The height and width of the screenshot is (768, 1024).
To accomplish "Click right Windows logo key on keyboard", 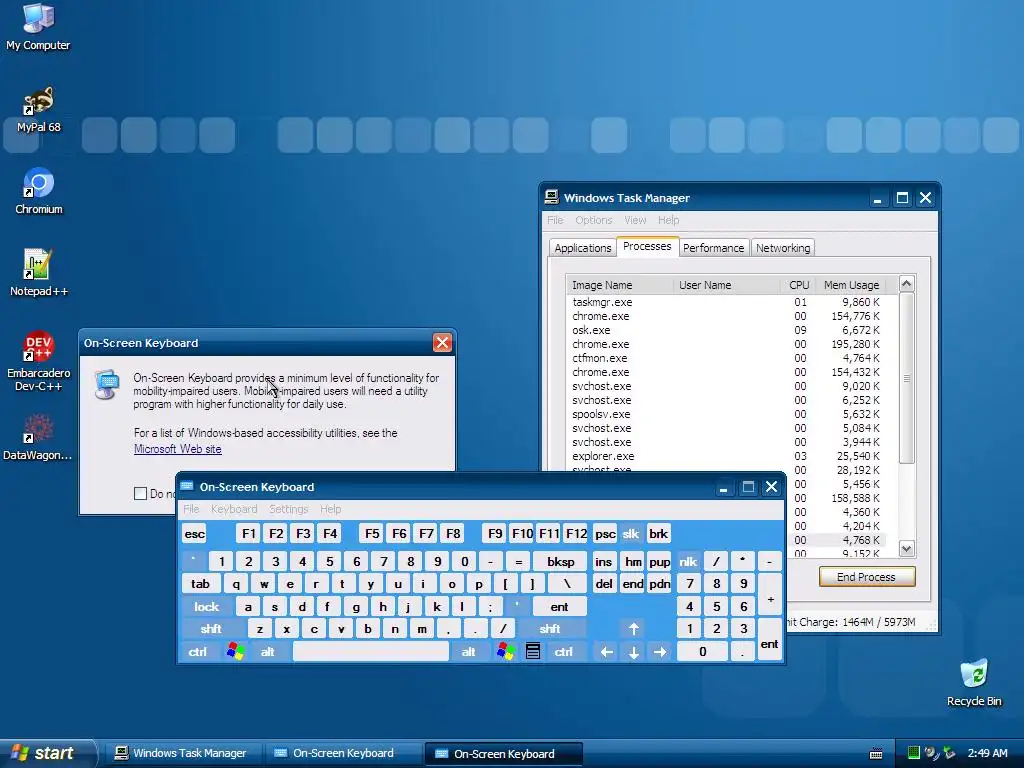I will tap(505, 651).
